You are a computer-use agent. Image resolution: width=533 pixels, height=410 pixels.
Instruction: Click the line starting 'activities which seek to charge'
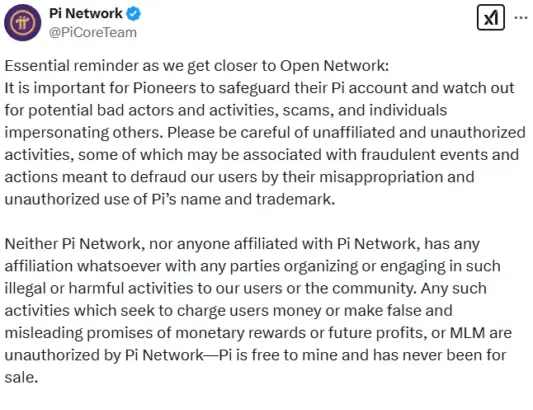click(228, 311)
